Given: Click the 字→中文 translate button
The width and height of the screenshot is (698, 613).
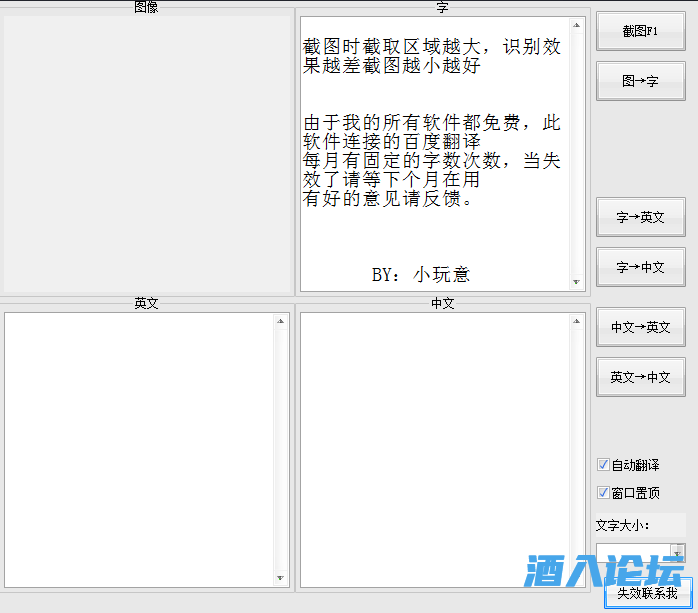Looking at the screenshot, I should click(640, 267).
